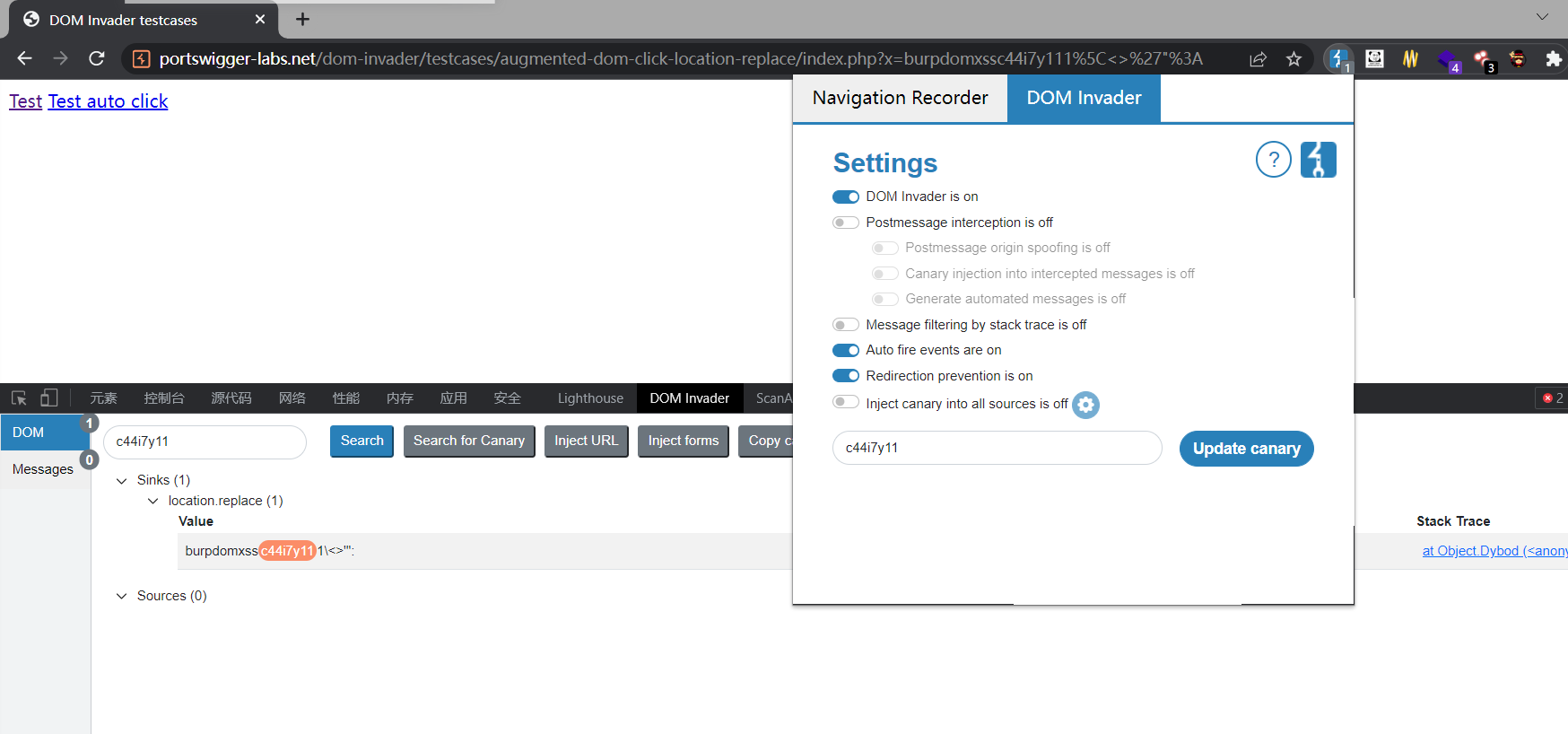1568x734 pixels.
Task: Click the site info icon in address bar
Action: [x=141, y=59]
